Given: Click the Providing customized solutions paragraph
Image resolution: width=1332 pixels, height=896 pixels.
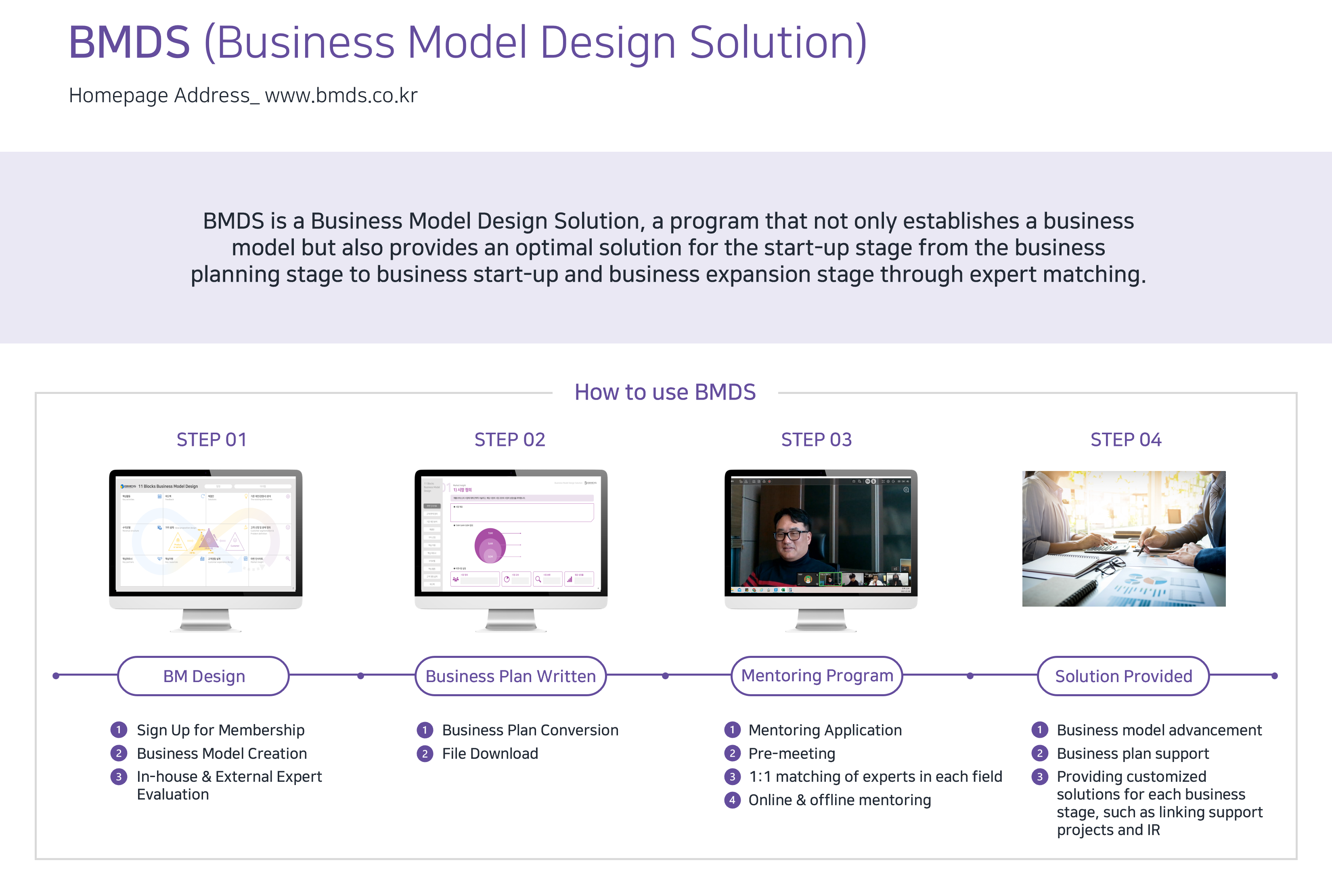Looking at the screenshot, I should (x=1160, y=804).
